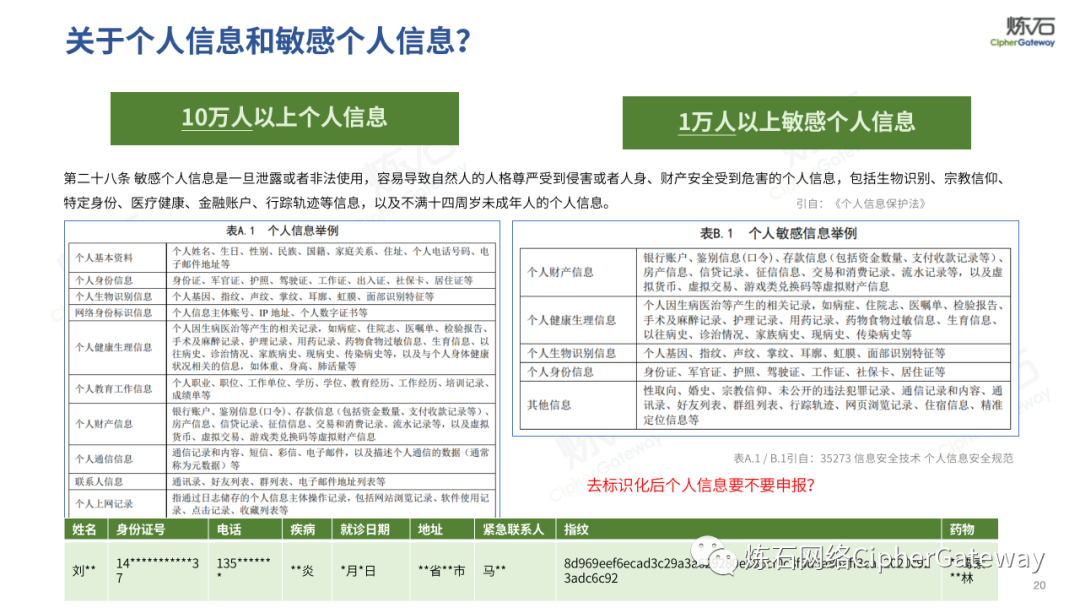The height and width of the screenshot is (608, 1080).
Task: Click 个人健康生理信息 in table B.1
Action: pos(572,320)
